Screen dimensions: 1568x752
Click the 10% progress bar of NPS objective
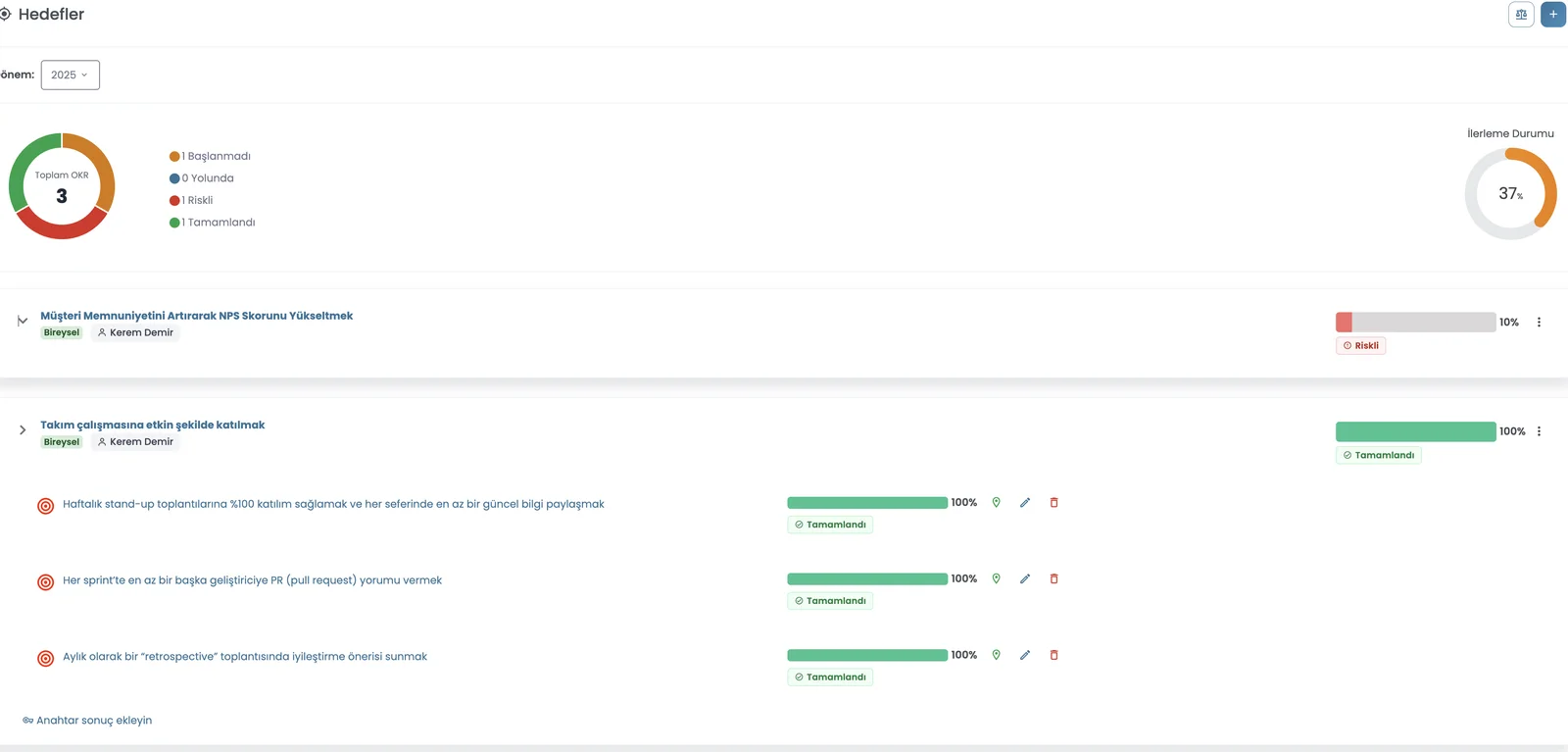point(1415,323)
